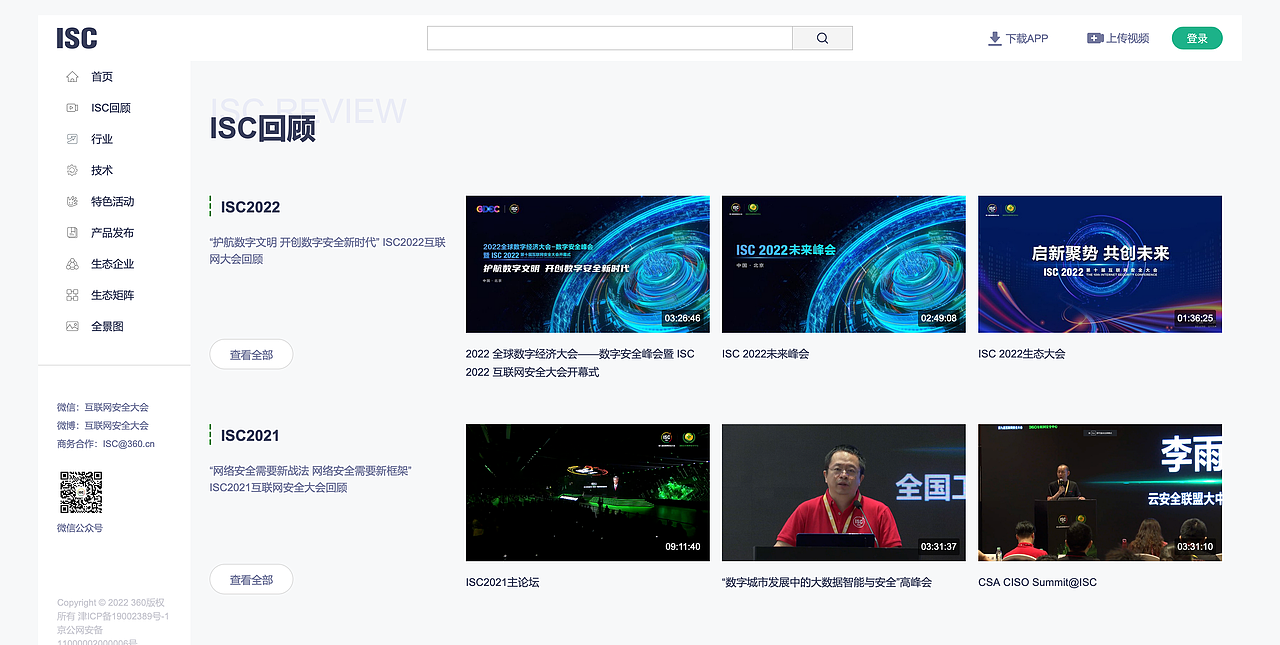Click the 01:36:25 duration badge
Viewport: 1280px width, 645px height.
[1195, 318]
